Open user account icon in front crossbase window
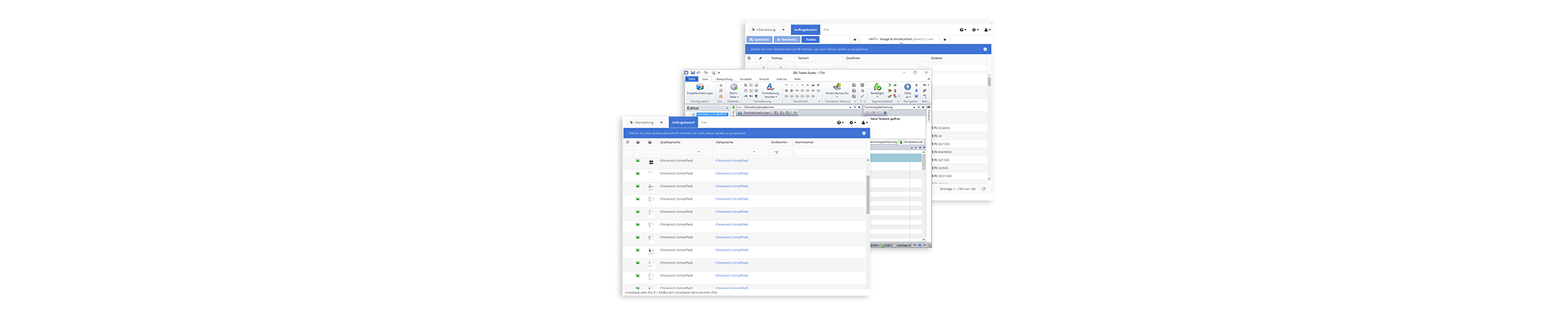Viewport: 1568px width, 317px height. coord(865,123)
